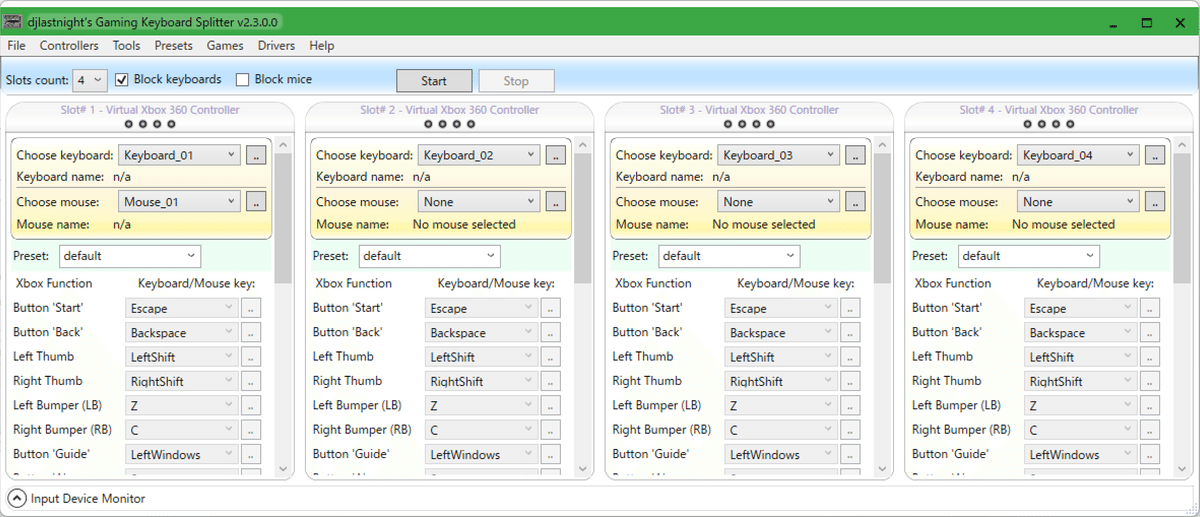Click Slot 3 Button 'Guide' key '..' button
The height and width of the screenshot is (517, 1200).
click(x=850, y=454)
